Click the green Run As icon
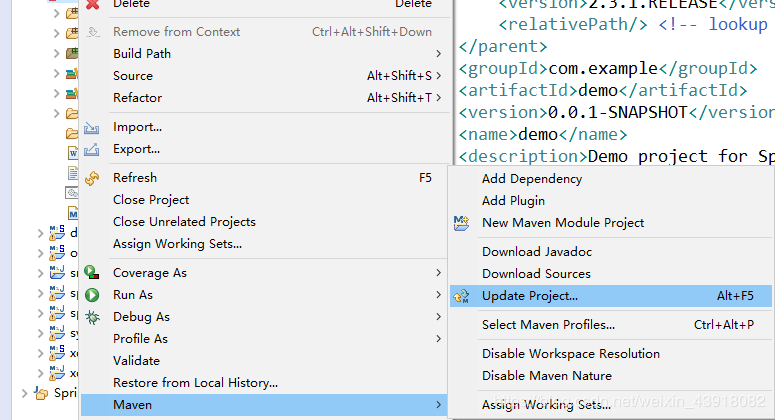Screen dimensions: 775x420 click(93, 295)
